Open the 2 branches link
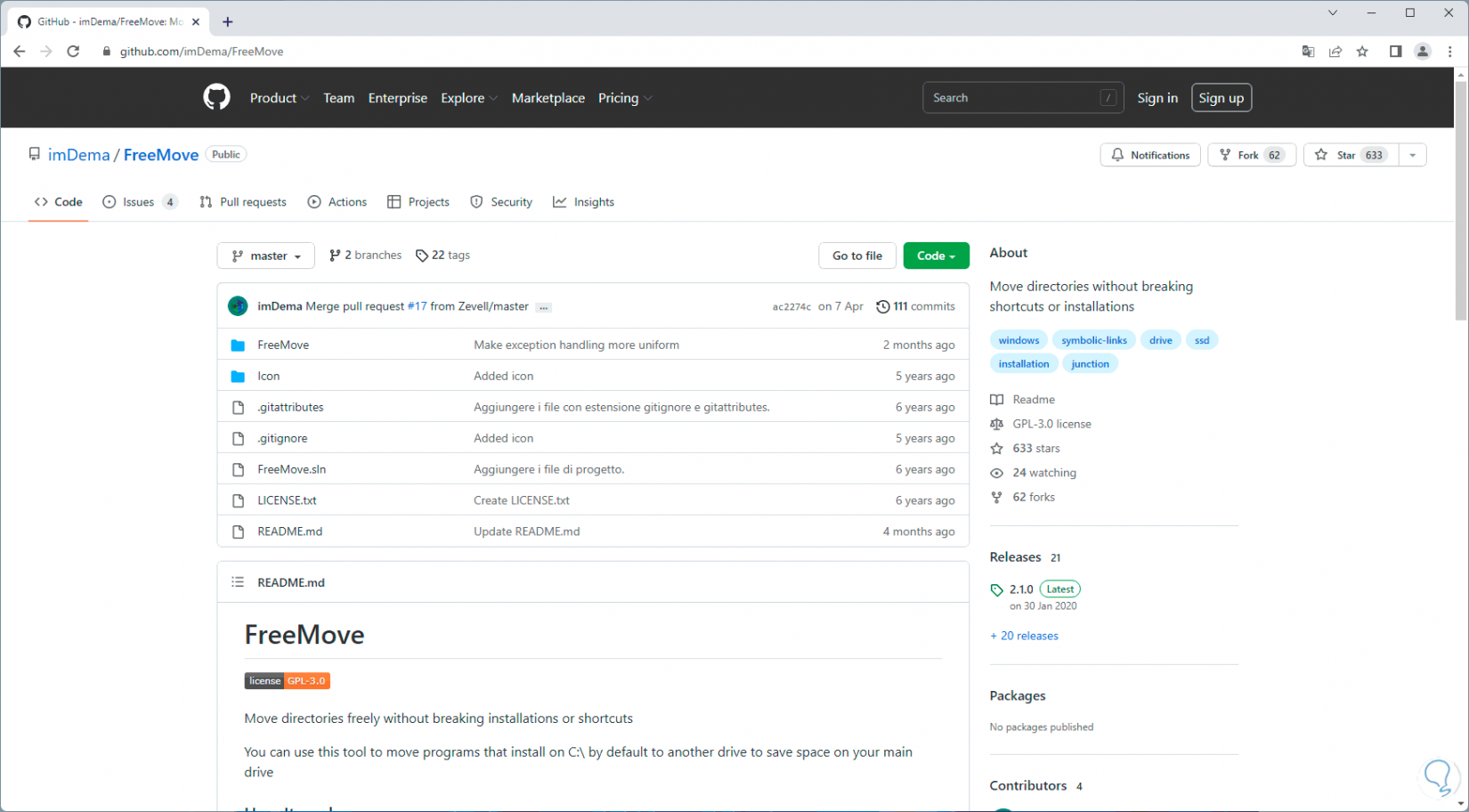The width and height of the screenshot is (1469, 812). click(x=366, y=256)
